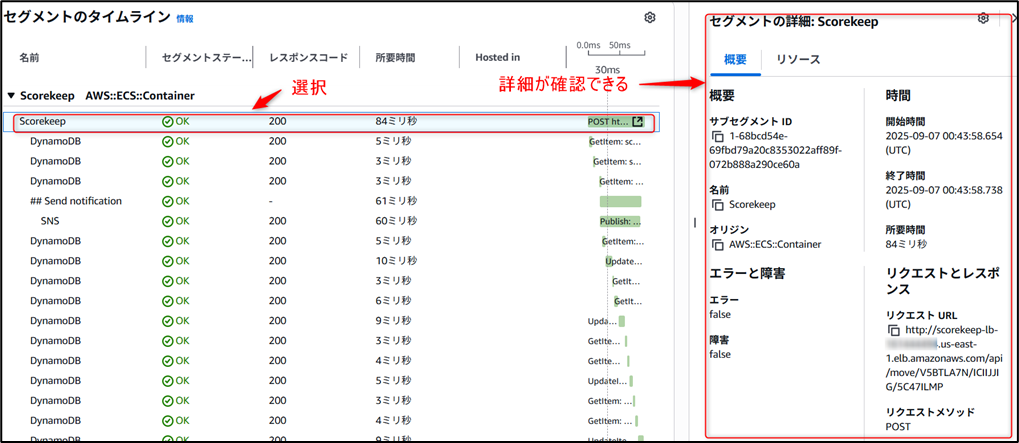Copy the origin AWS::ECS::Container
Image resolution: width=1019 pixels, height=443 pixels.
pos(716,244)
